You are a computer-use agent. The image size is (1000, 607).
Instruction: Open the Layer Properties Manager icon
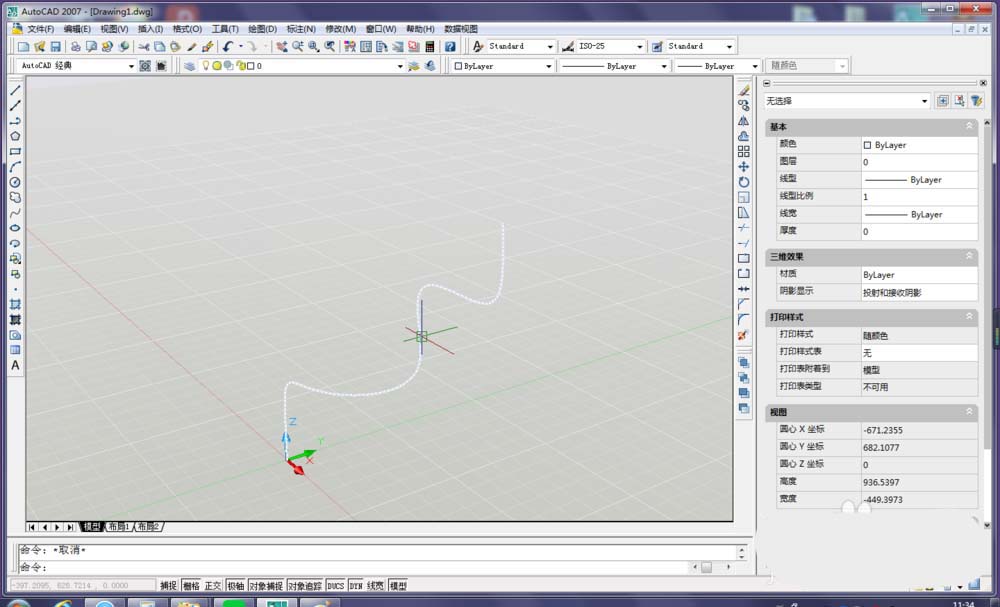tap(189, 66)
